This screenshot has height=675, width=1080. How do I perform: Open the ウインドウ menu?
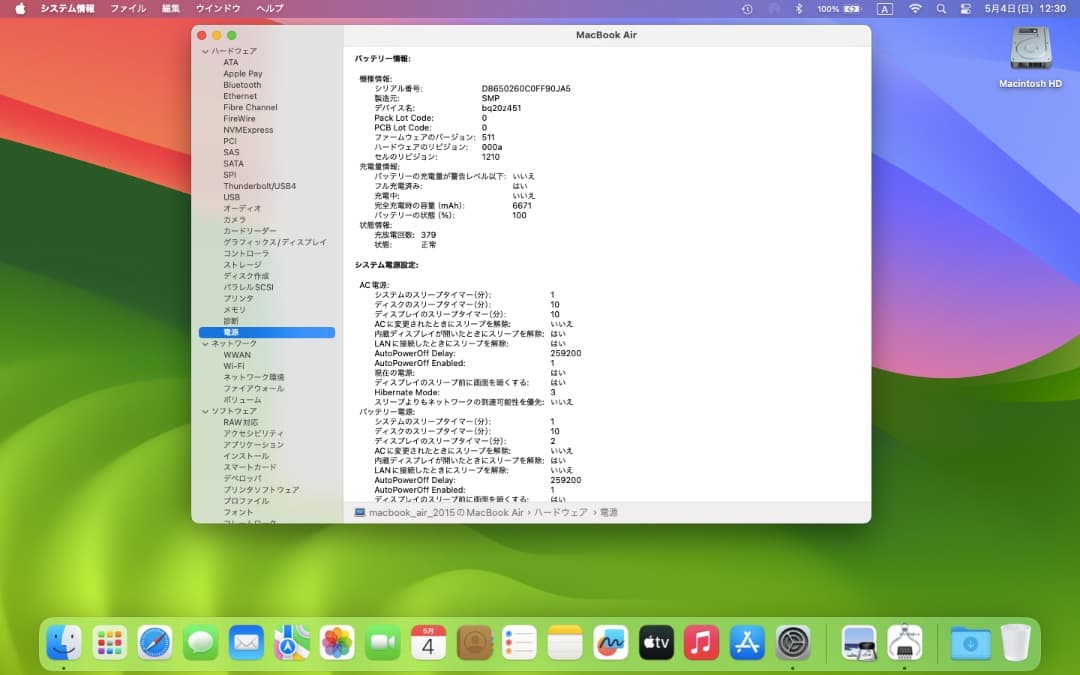click(x=222, y=8)
